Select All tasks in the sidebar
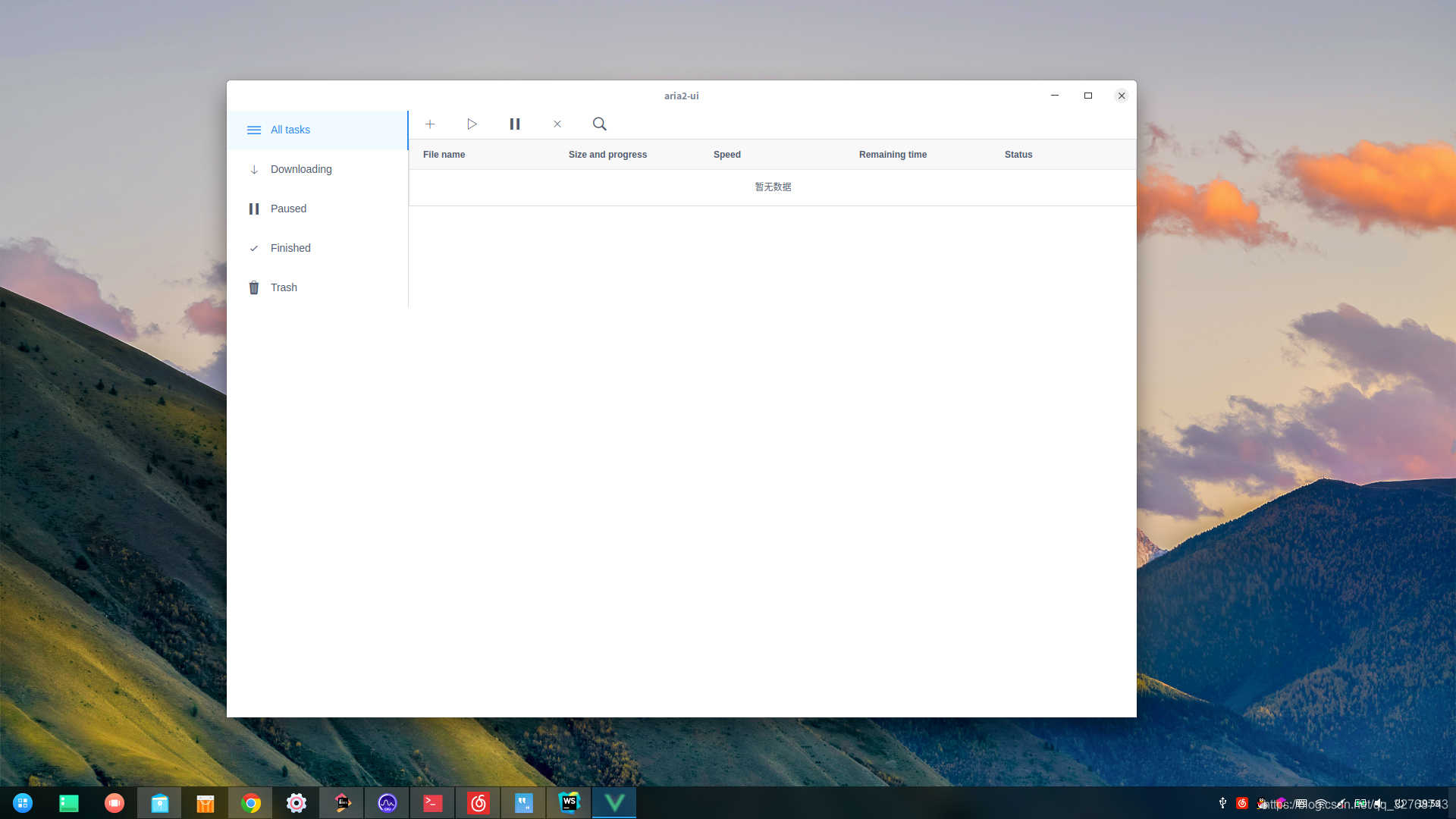Screen dimensions: 1456x819 tap(317, 130)
